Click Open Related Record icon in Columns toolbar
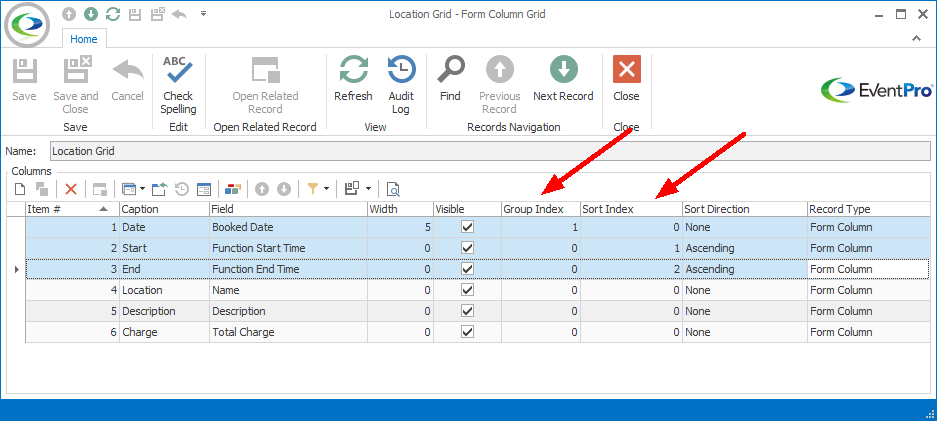 [x=100, y=189]
